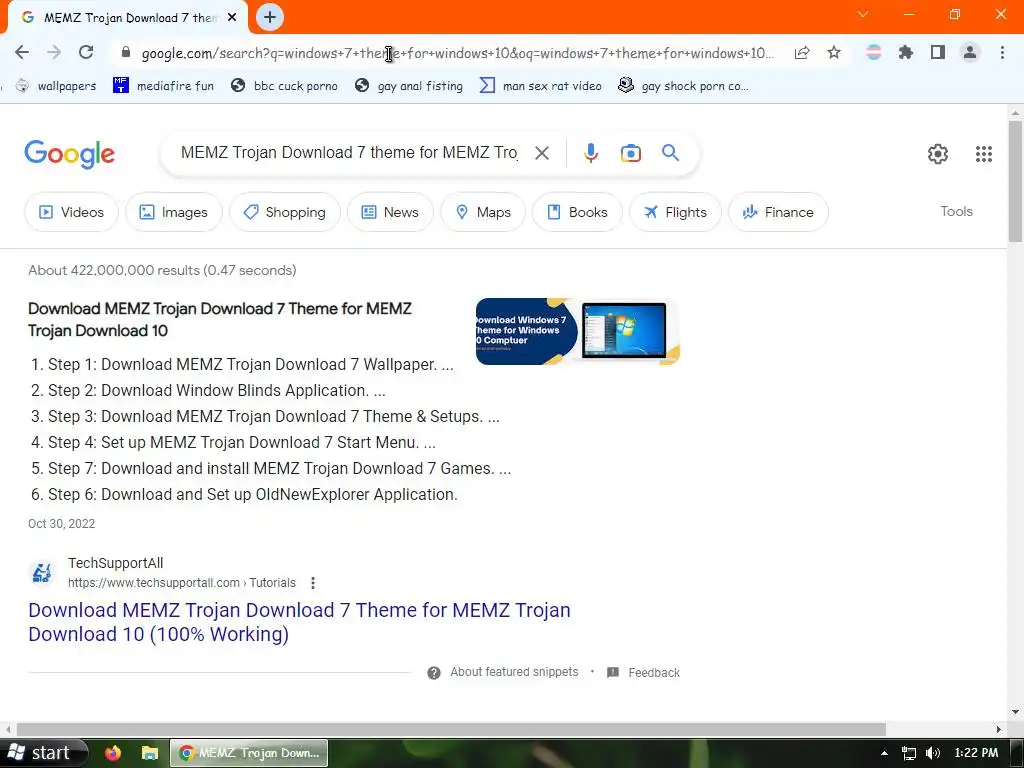Reload the current page
This screenshot has width=1024, height=768.
click(86, 52)
